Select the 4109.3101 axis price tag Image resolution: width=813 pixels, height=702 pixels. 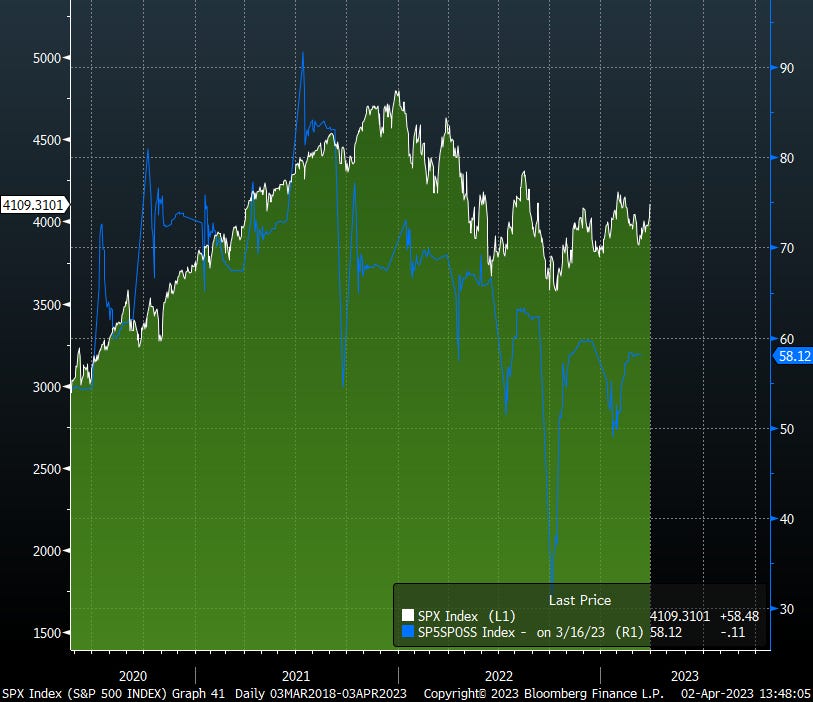[35, 203]
